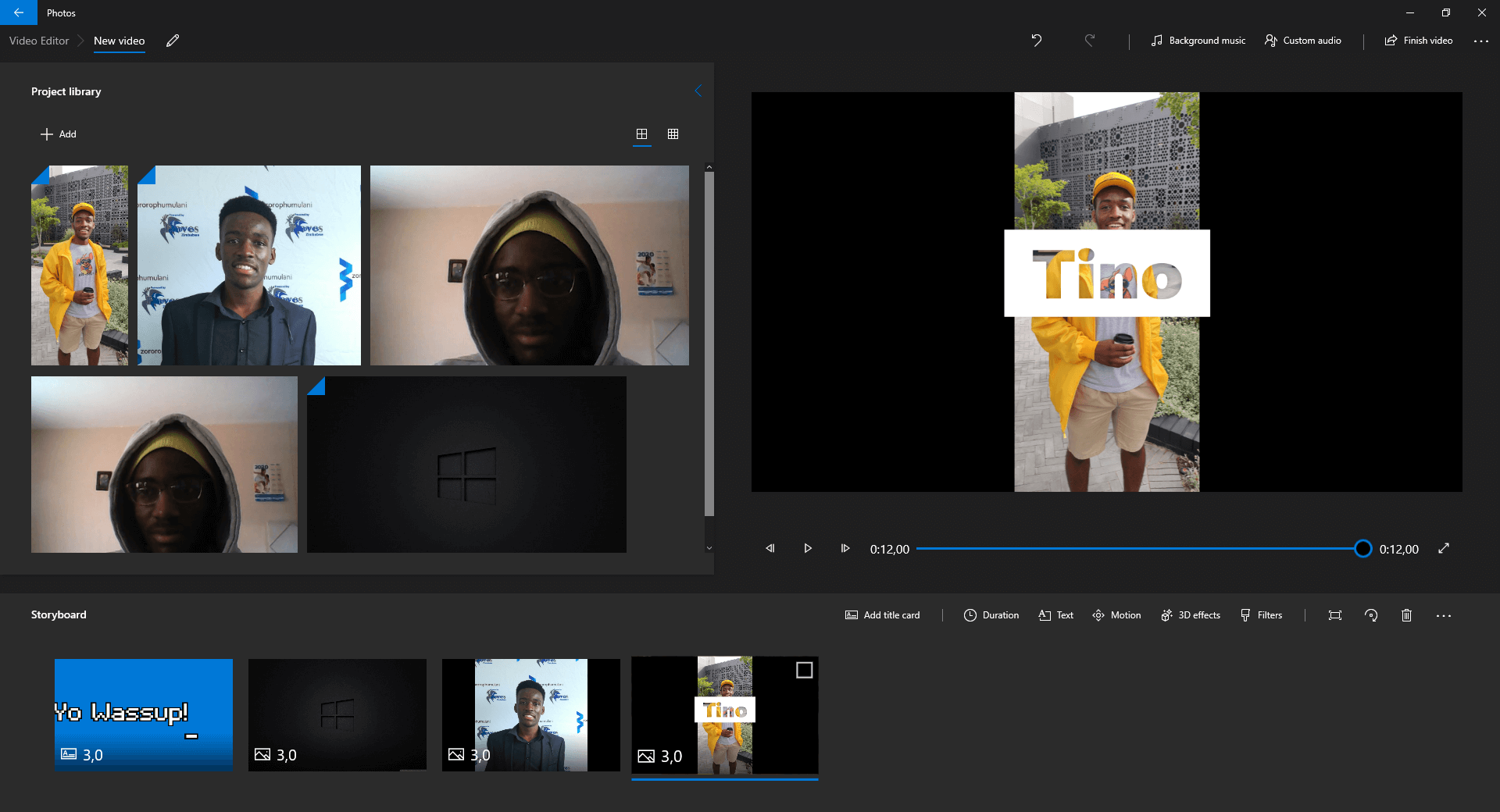
Task: Rotate the selected clip using rotate icon
Action: 1370,615
